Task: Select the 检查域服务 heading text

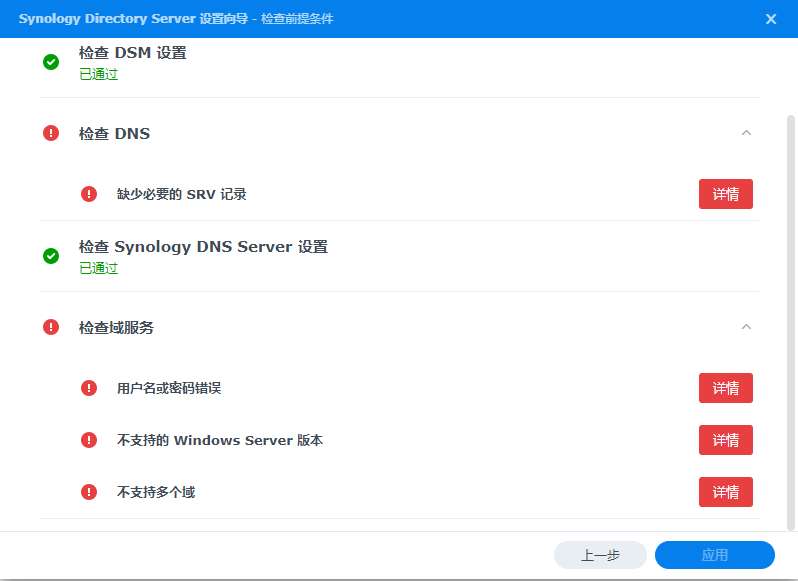Action: (x=116, y=327)
